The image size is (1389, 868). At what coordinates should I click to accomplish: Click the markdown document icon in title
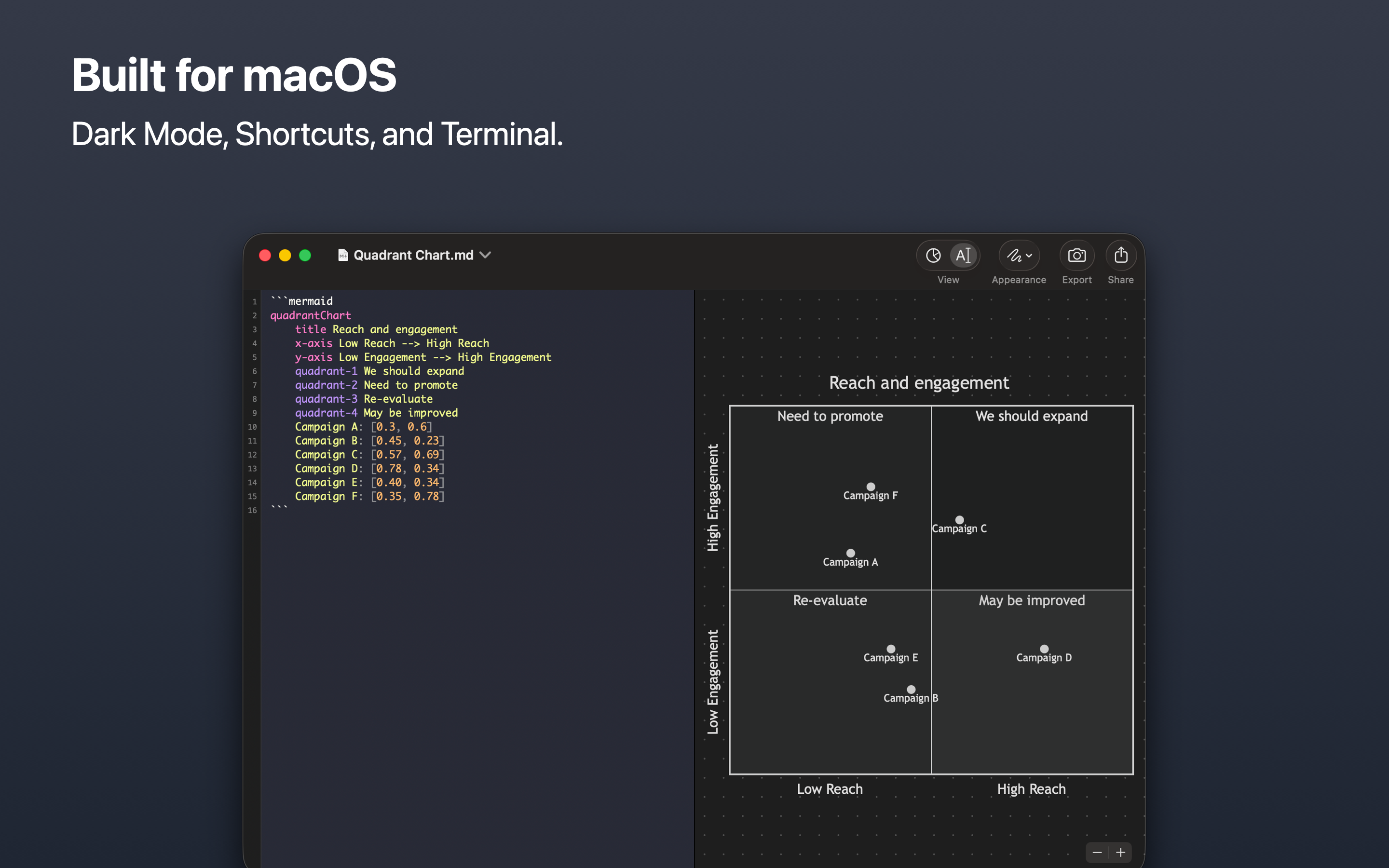342,256
